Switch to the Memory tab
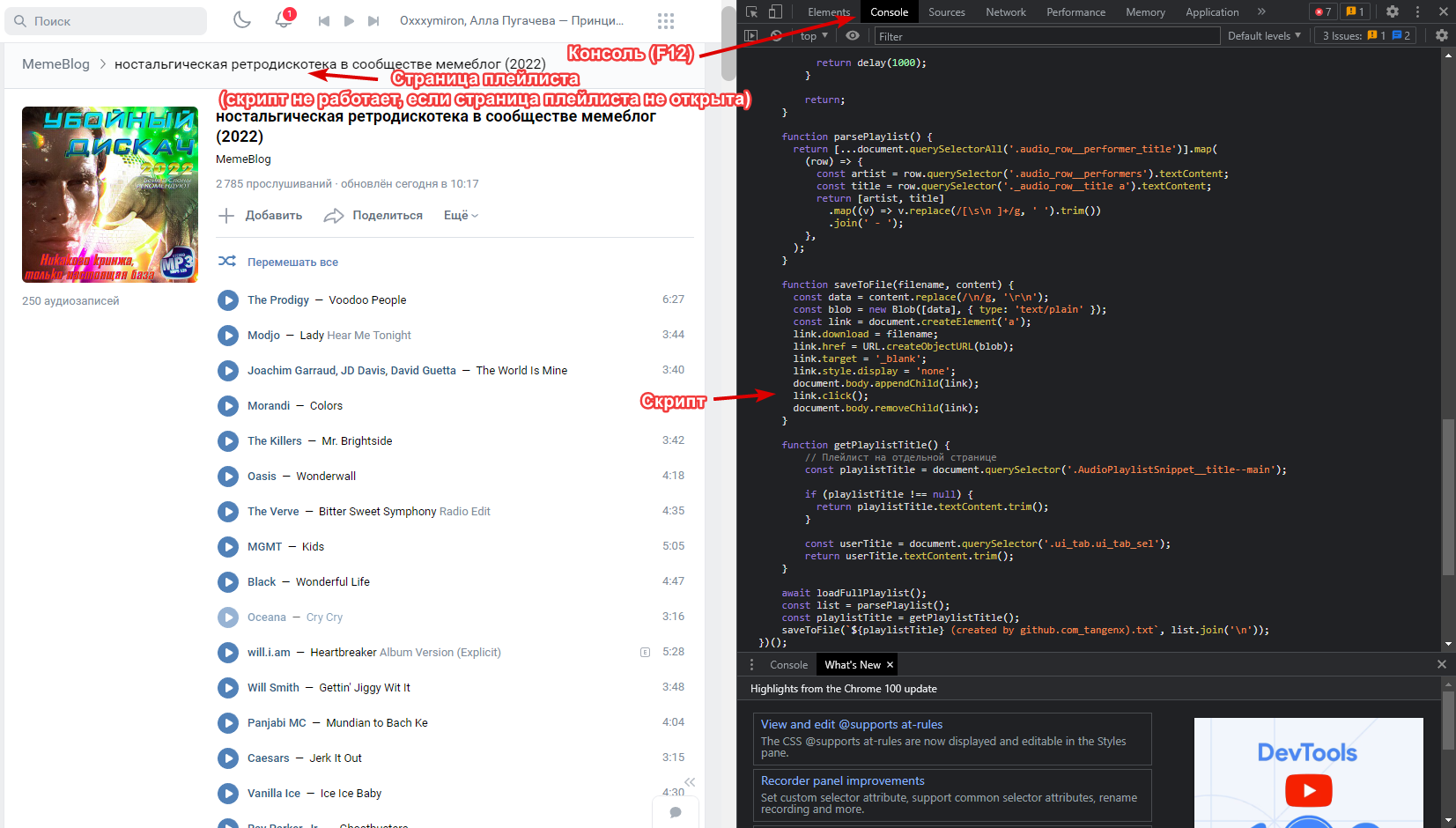The image size is (1456, 828). [x=1145, y=12]
